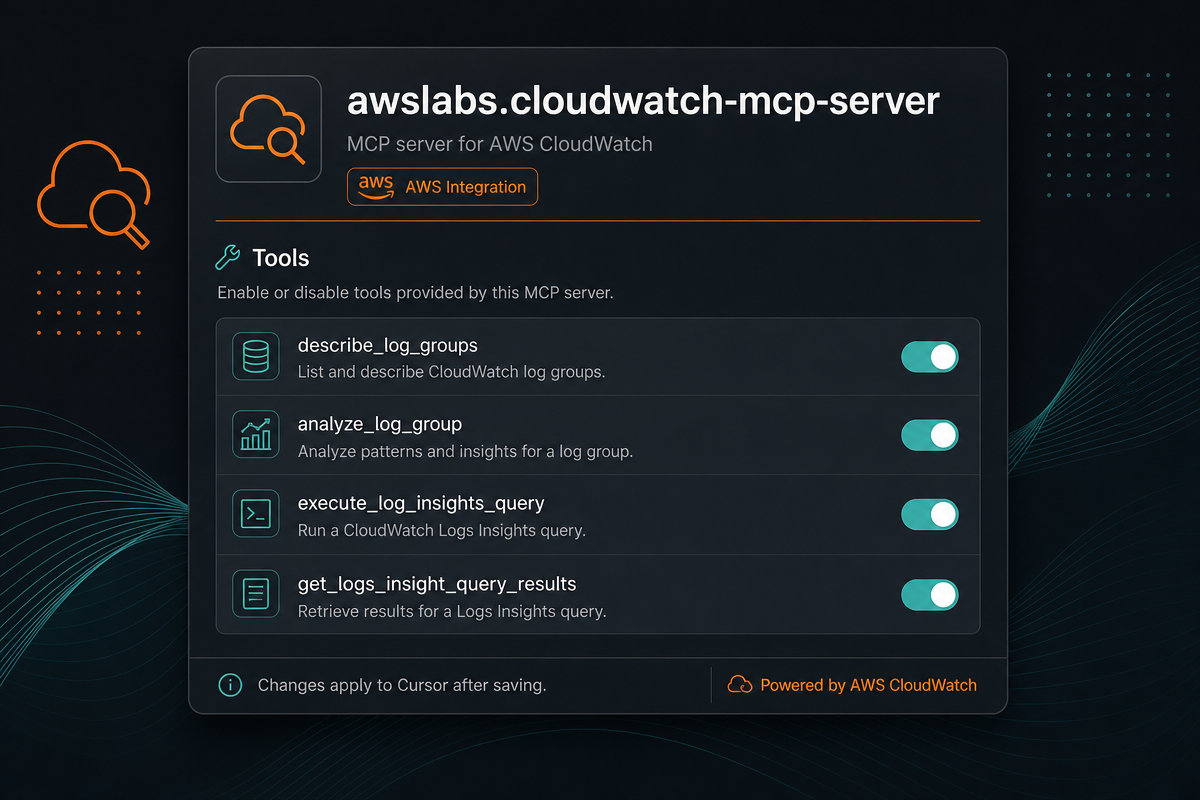Click the CloudWatch server logo icon in header
This screenshot has height=800, width=1200.
click(x=268, y=129)
